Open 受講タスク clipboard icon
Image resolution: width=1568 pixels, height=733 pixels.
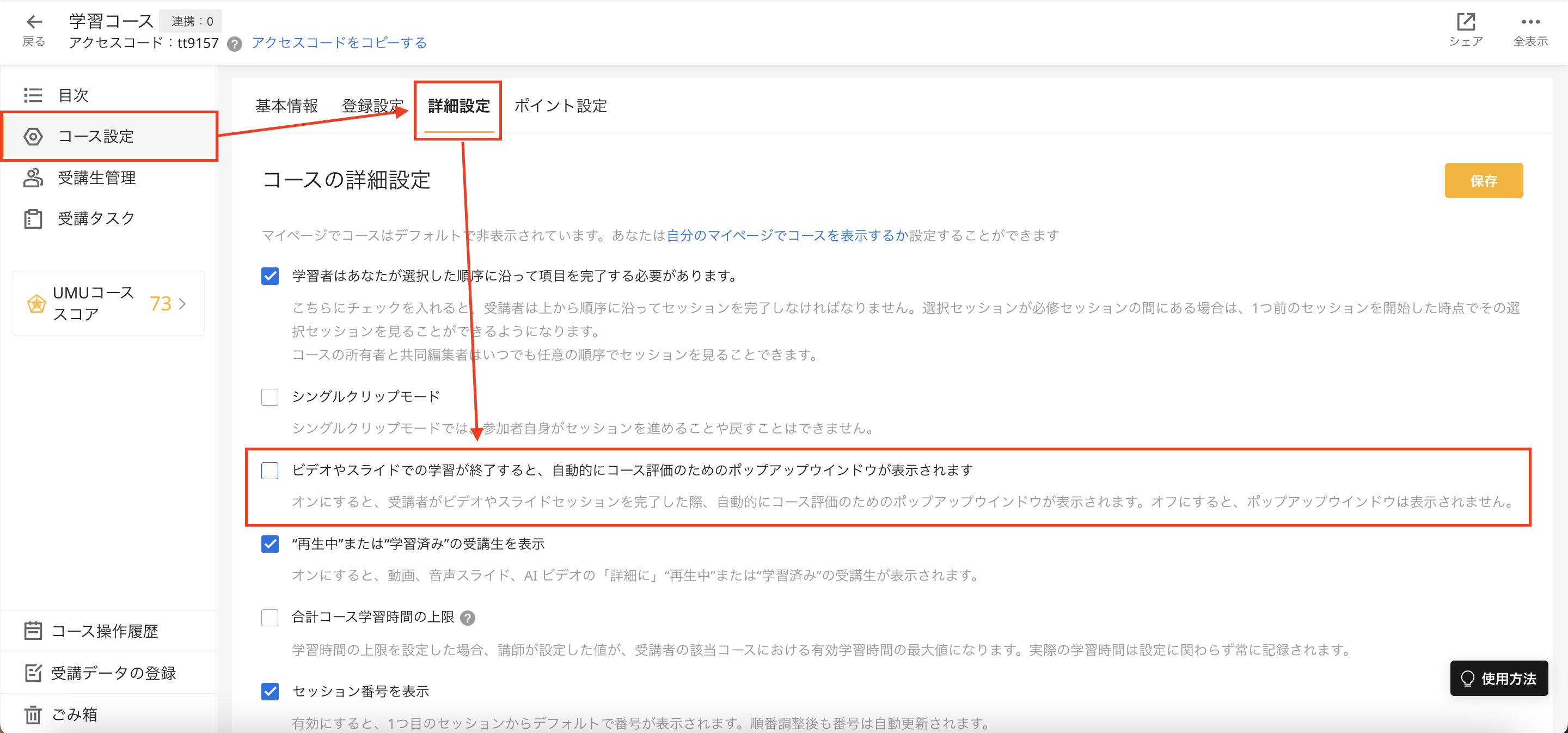(33, 218)
